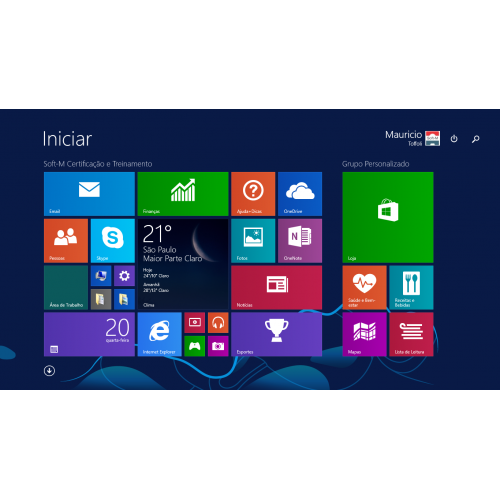500x500 pixels.
Task: Open the folder tile with blue background
Action: [x=124, y=299]
